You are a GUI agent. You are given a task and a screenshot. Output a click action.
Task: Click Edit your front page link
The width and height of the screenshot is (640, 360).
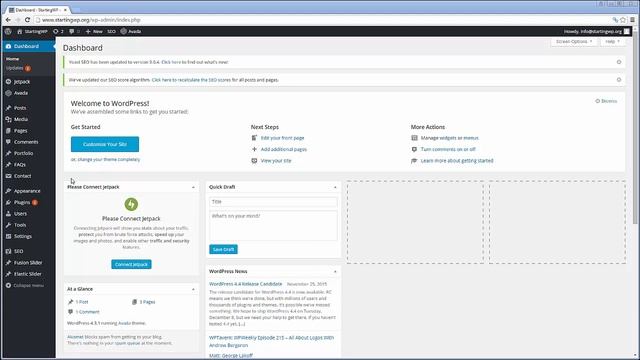pos(282,138)
